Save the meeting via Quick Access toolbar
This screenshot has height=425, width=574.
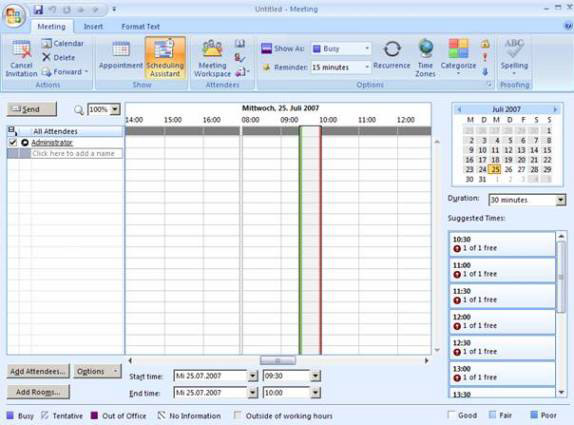point(38,10)
